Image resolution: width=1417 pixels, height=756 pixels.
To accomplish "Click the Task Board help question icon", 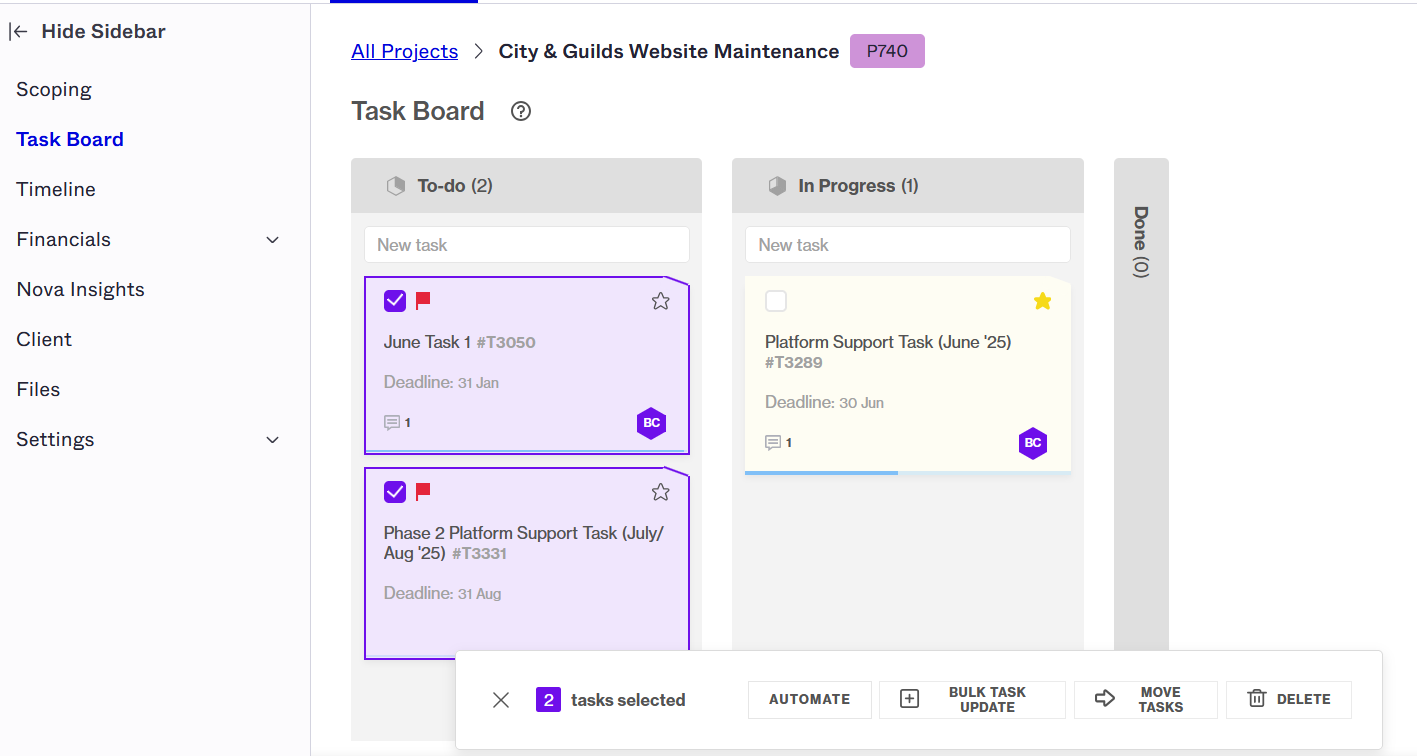I will [520, 111].
